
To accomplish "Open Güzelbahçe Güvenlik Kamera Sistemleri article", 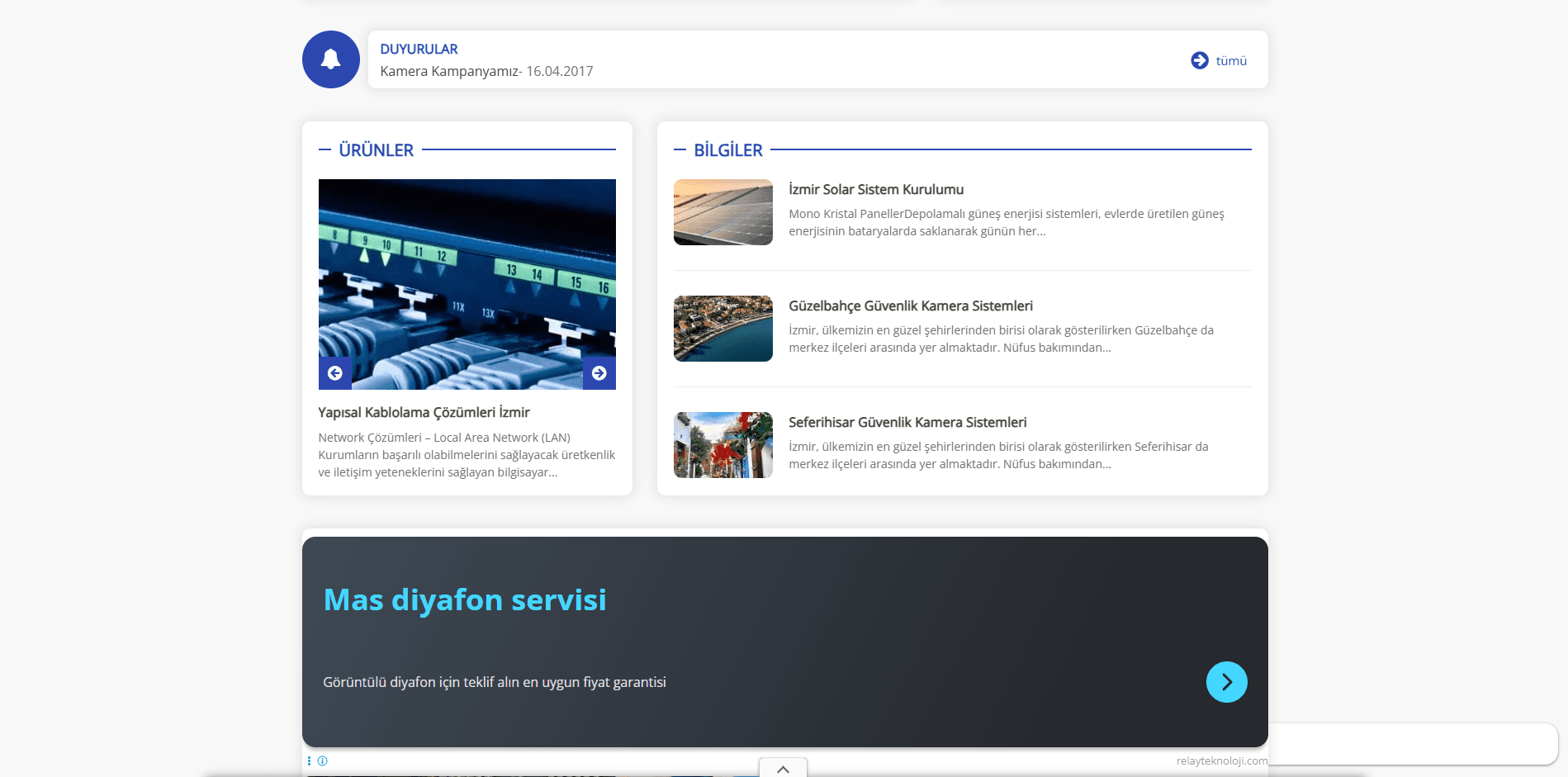I will pos(911,306).
